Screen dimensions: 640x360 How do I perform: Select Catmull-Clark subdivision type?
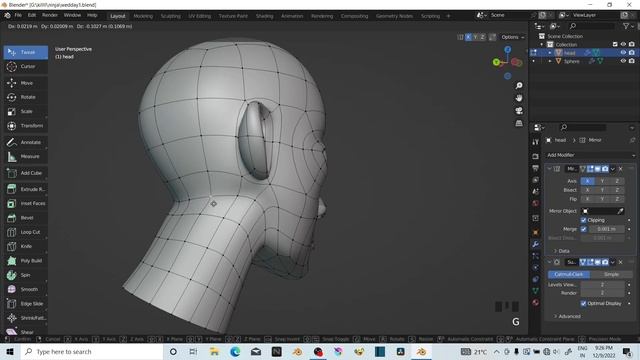569,274
